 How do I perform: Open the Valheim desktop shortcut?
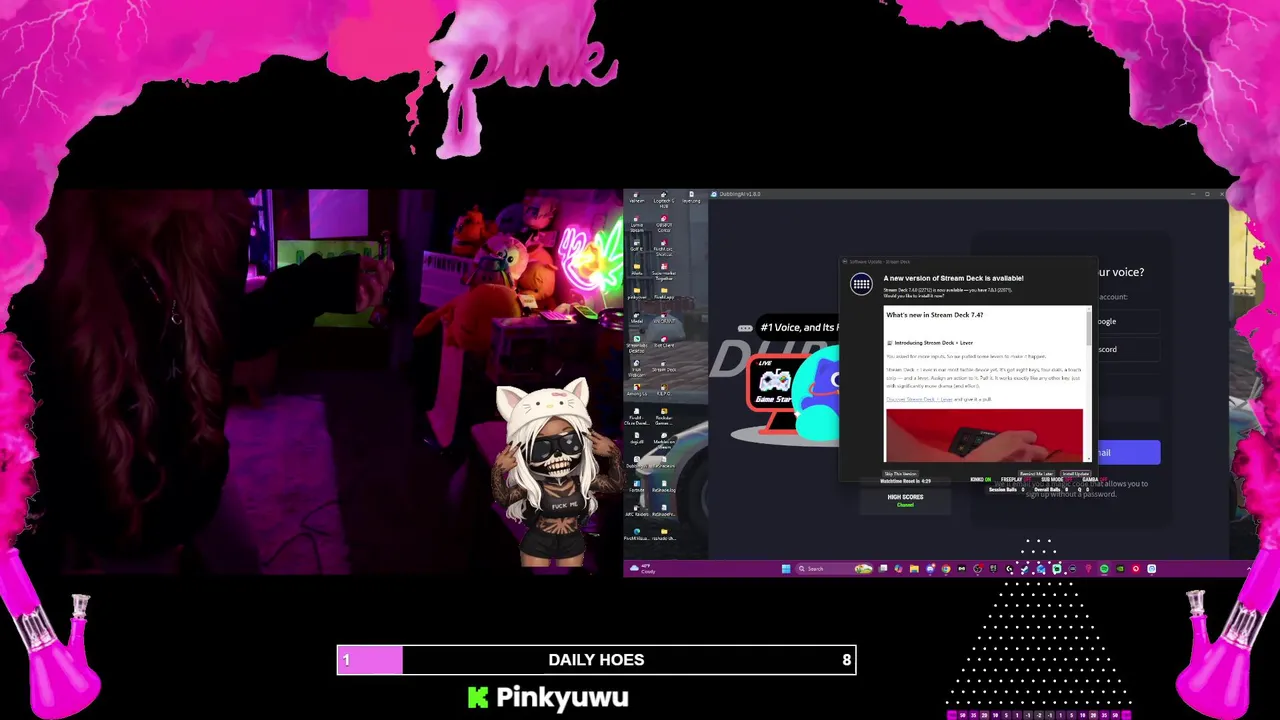click(x=636, y=198)
